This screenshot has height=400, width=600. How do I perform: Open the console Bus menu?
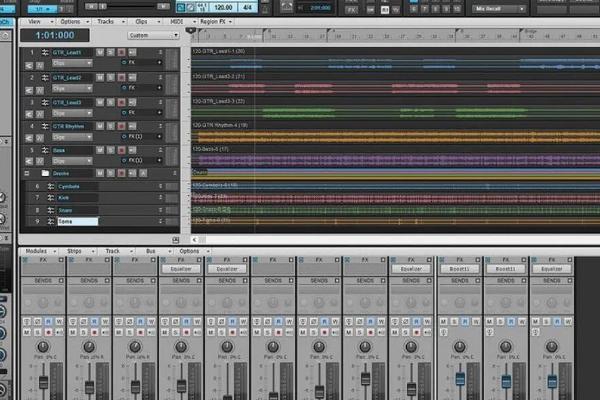(x=154, y=251)
